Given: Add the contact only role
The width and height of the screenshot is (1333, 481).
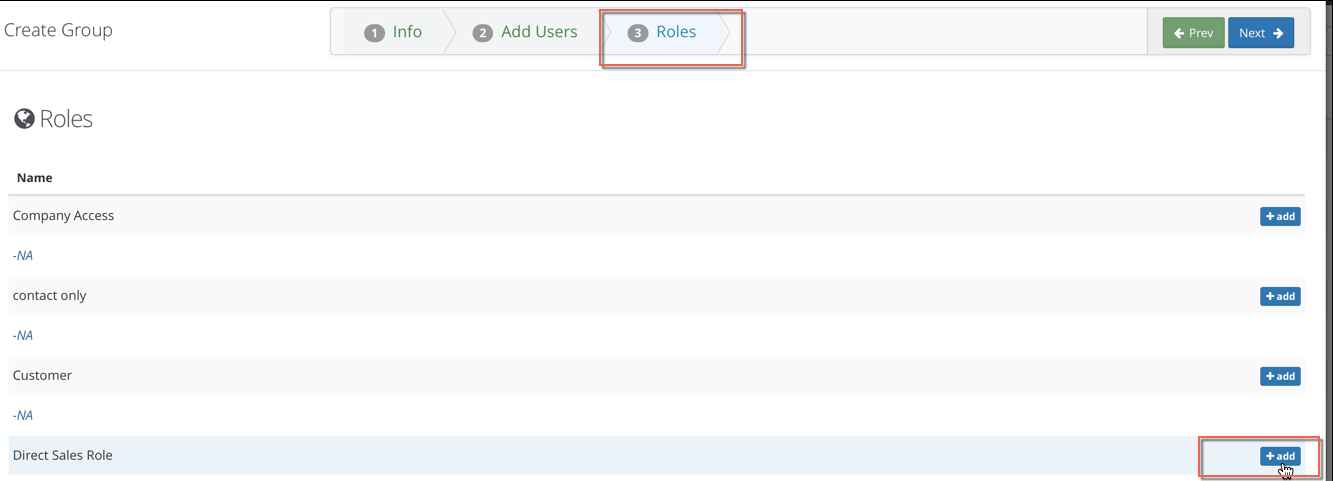Looking at the screenshot, I should [1280, 296].
